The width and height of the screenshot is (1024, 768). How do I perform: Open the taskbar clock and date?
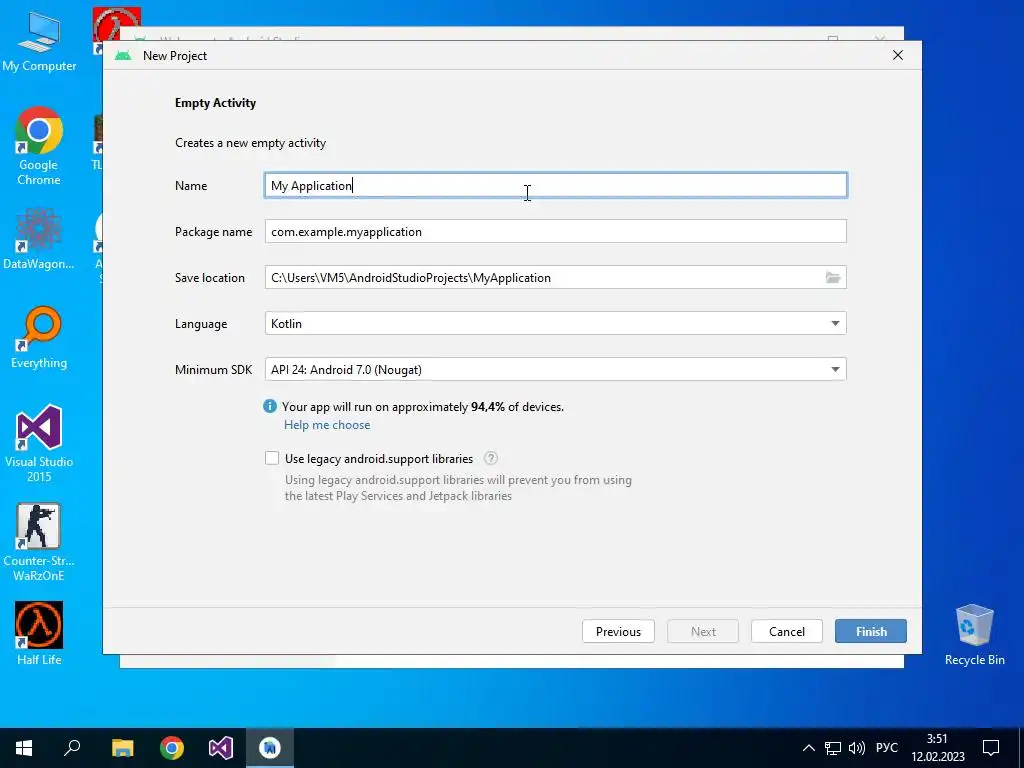[x=938, y=748]
